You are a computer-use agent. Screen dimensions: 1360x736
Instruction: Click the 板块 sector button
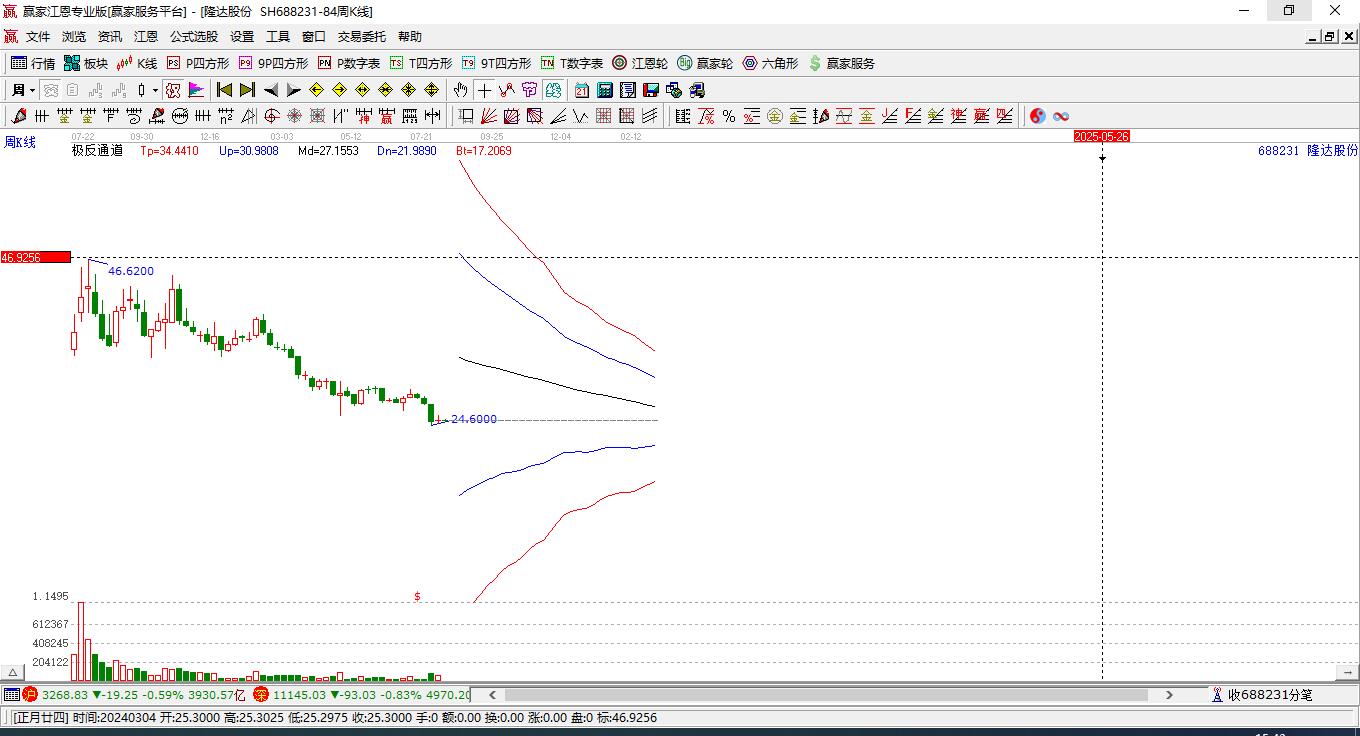point(86,63)
